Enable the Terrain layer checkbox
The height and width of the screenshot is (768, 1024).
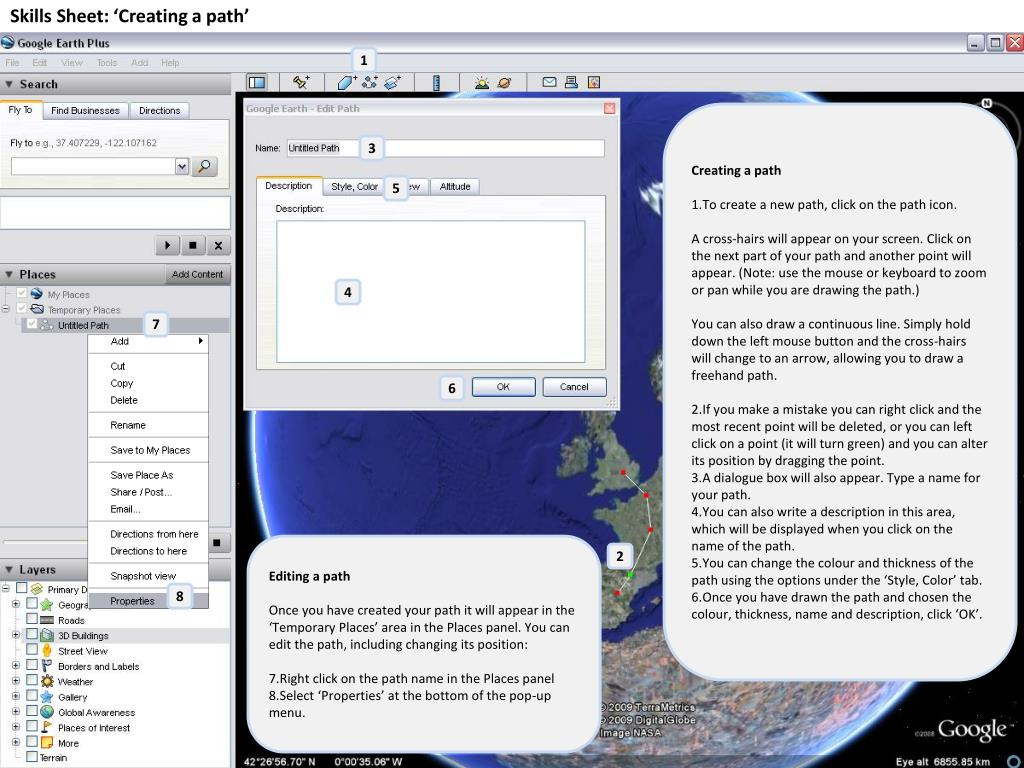(x=31, y=757)
